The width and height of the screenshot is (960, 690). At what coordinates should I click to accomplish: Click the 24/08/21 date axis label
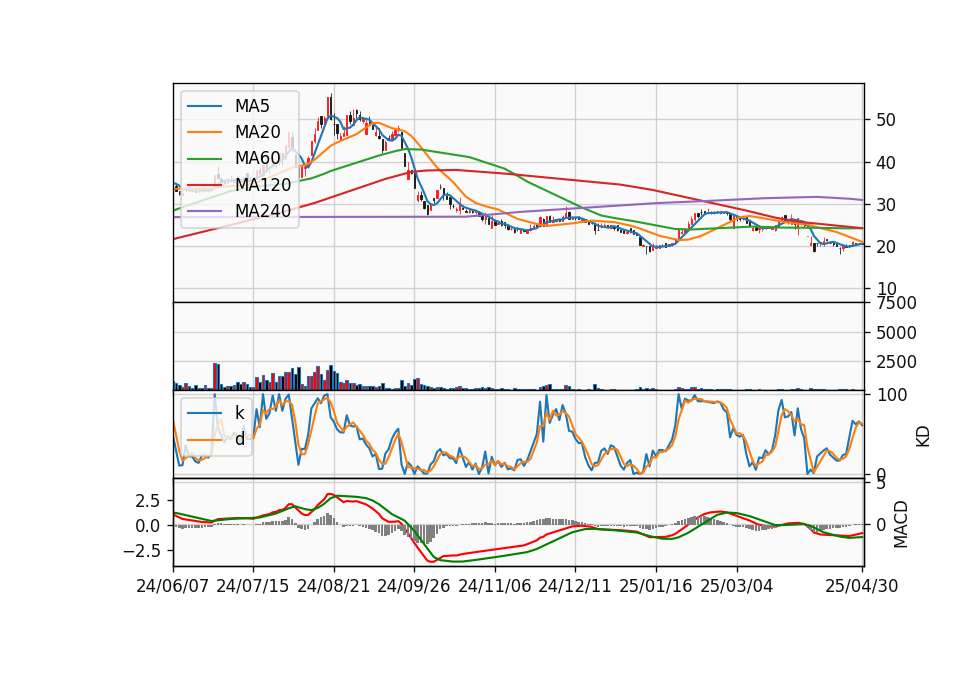click(x=334, y=586)
